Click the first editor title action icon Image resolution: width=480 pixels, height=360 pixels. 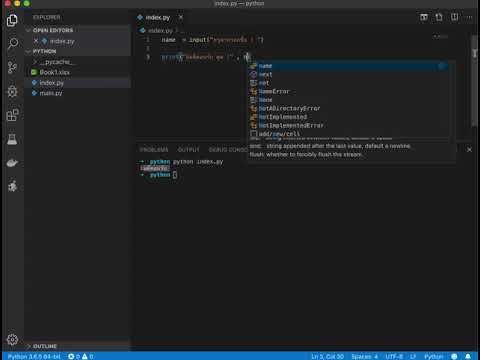[x=424, y=17]
